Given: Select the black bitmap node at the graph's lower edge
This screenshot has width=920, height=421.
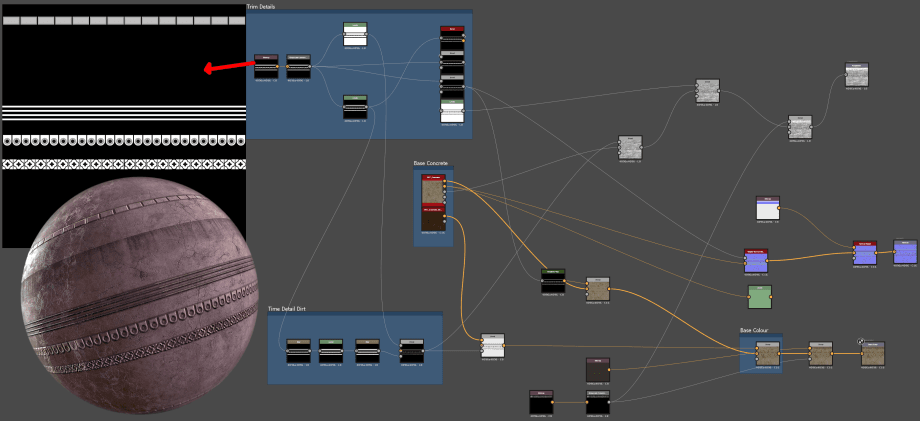Looking at the screenshot, I should [542, 402].
